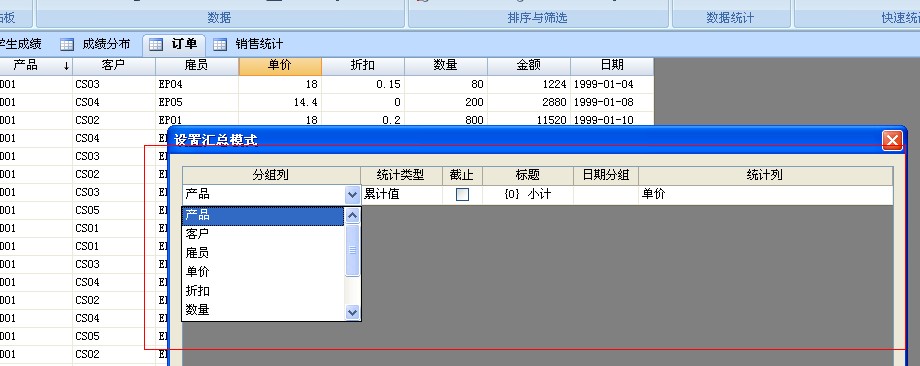Click the 订单 tab table icon
Screen dimensions: 920x366
tap(155, 45)
